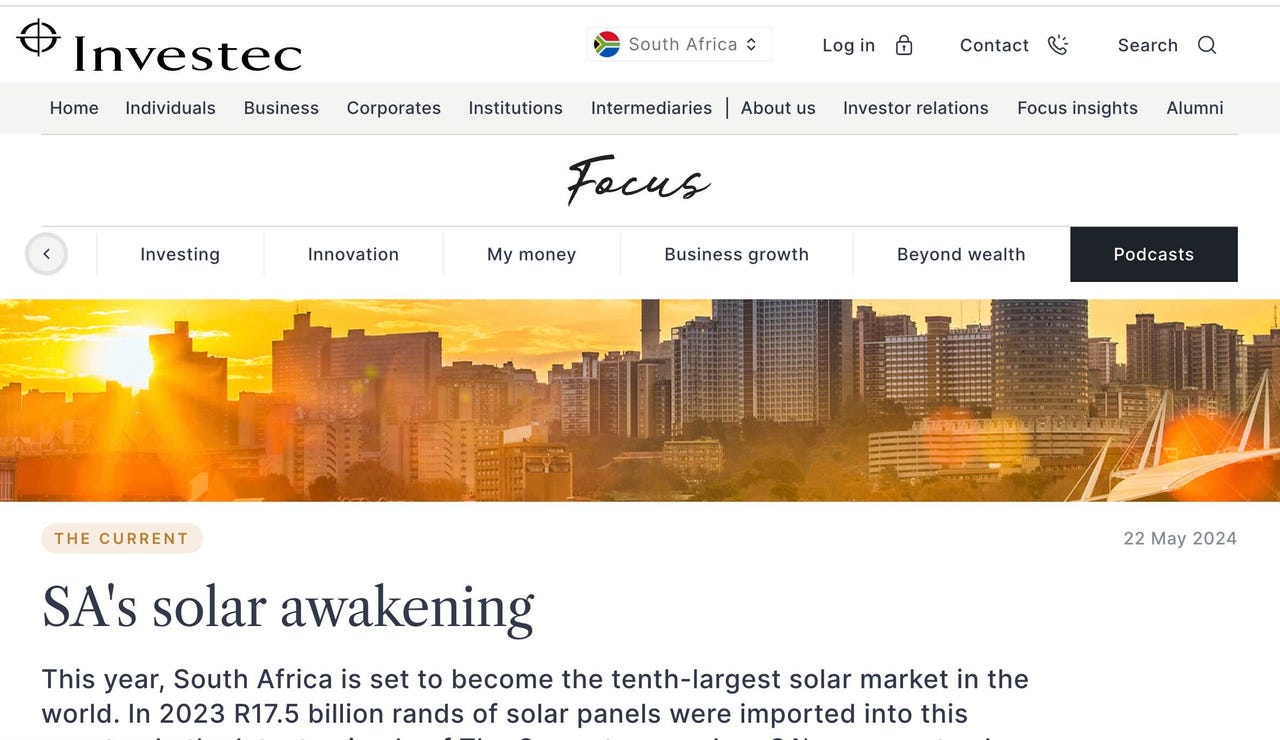Screen dimensions: 1280x740
Task: Click the sunset city skyline banner image
Action: click(640, 400)
